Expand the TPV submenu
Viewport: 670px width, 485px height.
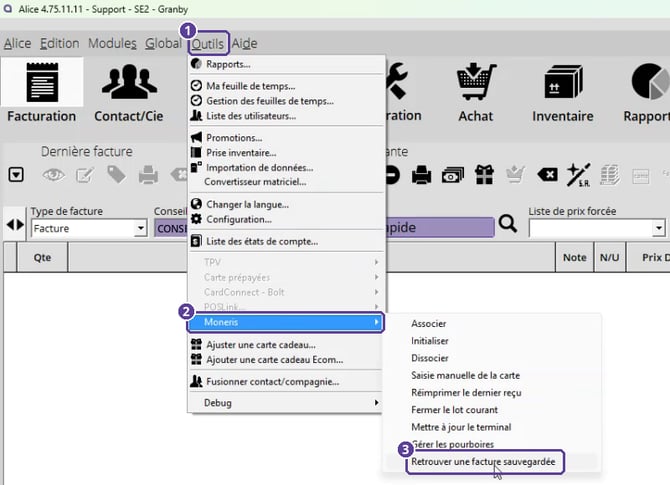(x=286, y=262)
